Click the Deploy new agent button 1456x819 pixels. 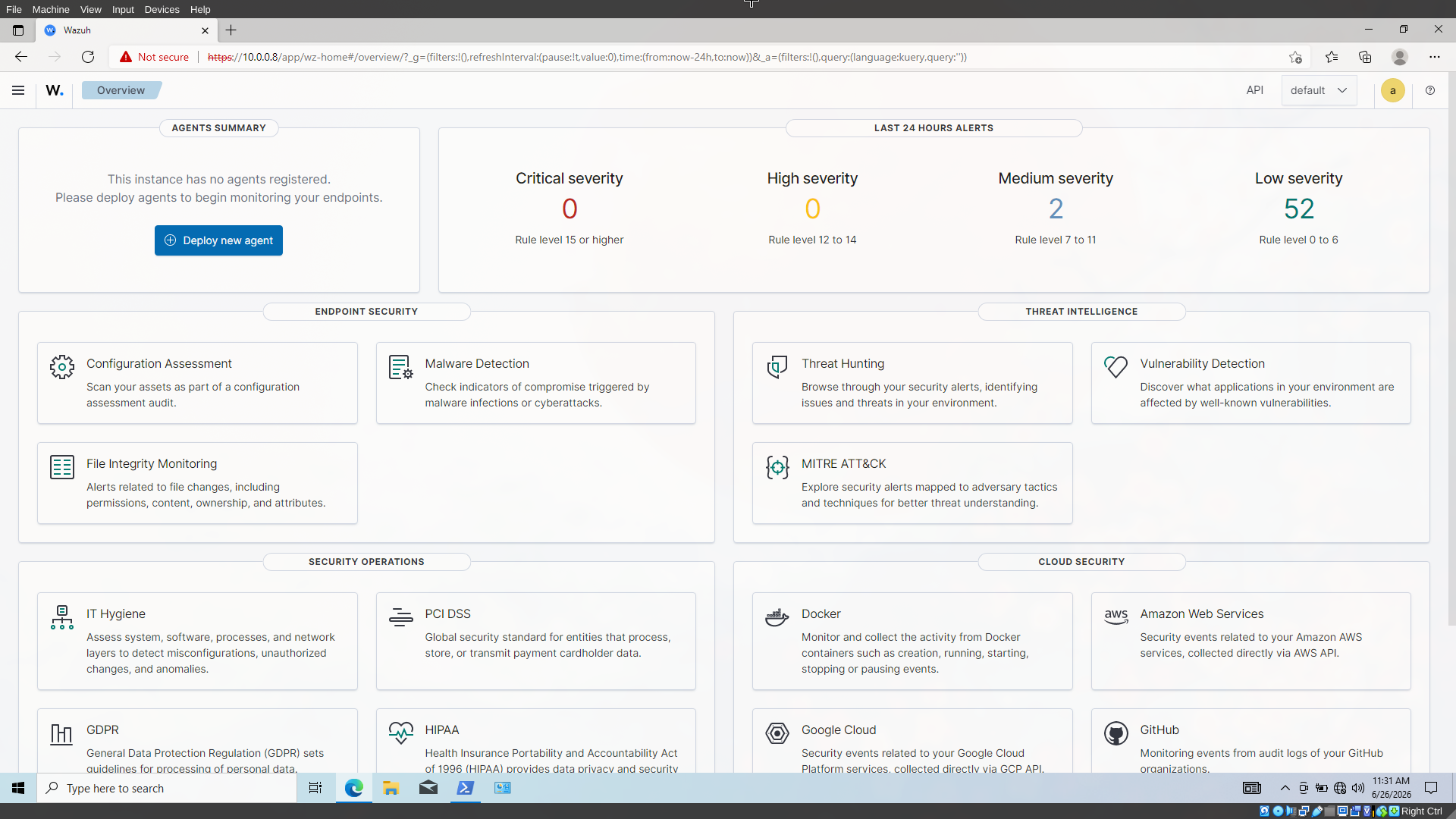pyautogui.click(x=218, y=240)
